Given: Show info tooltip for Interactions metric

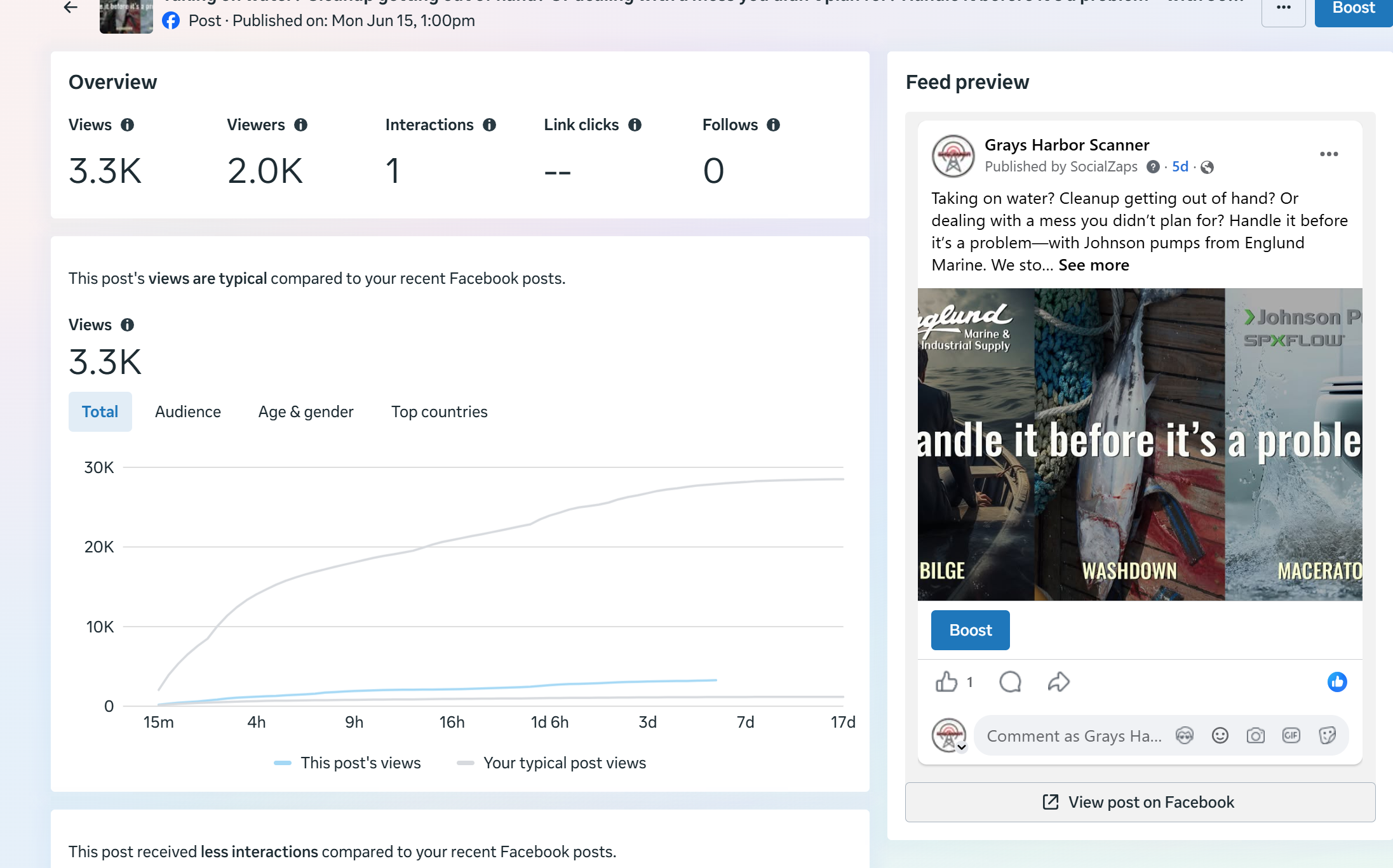Looking at the screenshot, I should coord(489,125).
